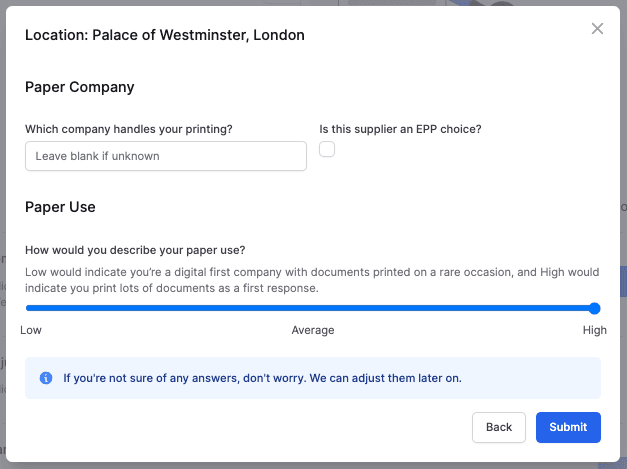Tick the EPP supplier checkbox

[327, 149]
